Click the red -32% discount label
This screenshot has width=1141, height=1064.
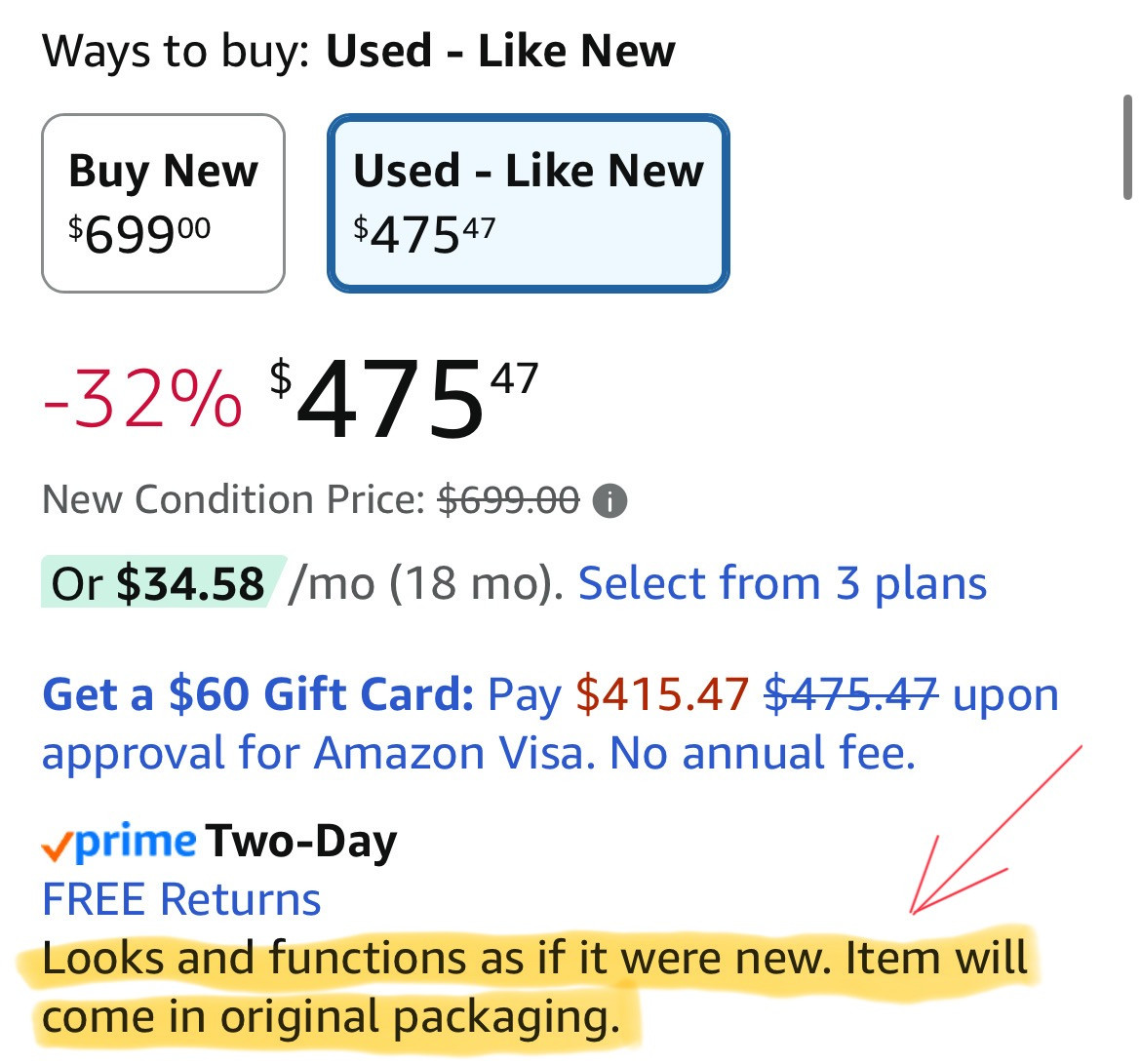pos(142,399)
